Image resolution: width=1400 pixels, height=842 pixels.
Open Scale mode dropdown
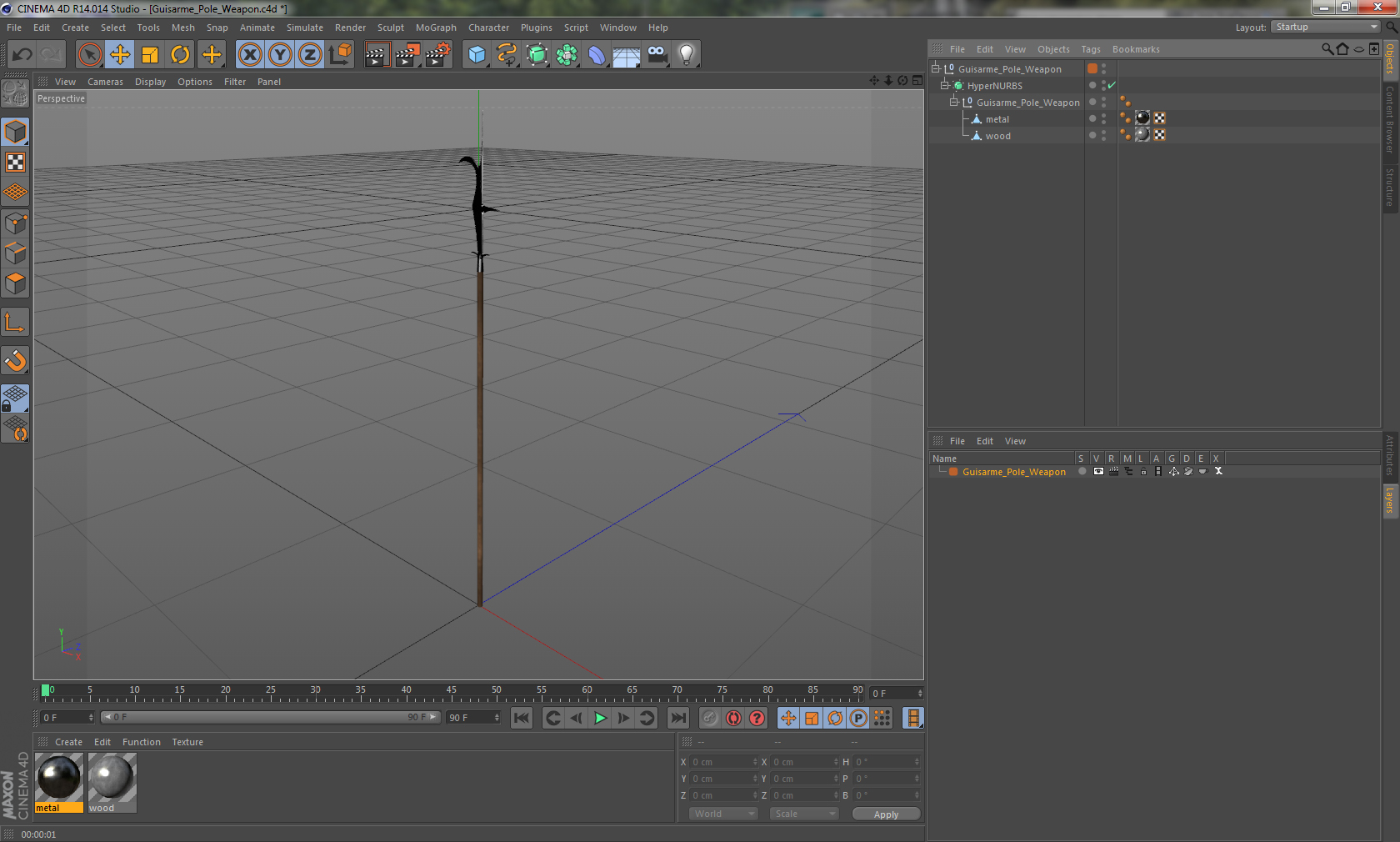coord(803,814)
